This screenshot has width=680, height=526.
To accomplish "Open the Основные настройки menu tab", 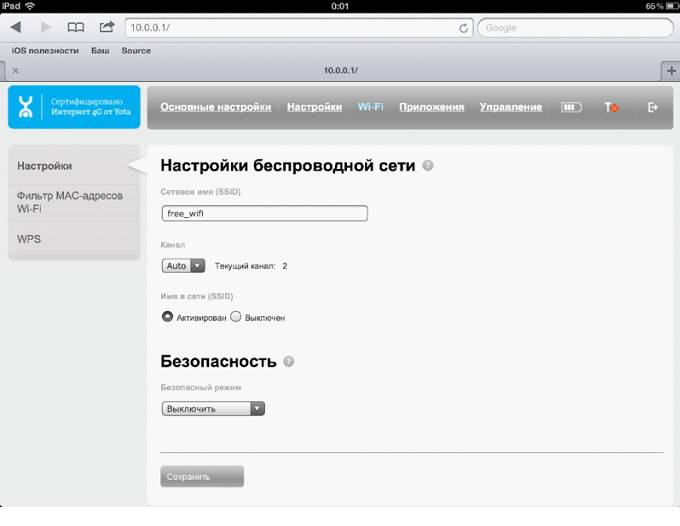I will tap(215, 107).
